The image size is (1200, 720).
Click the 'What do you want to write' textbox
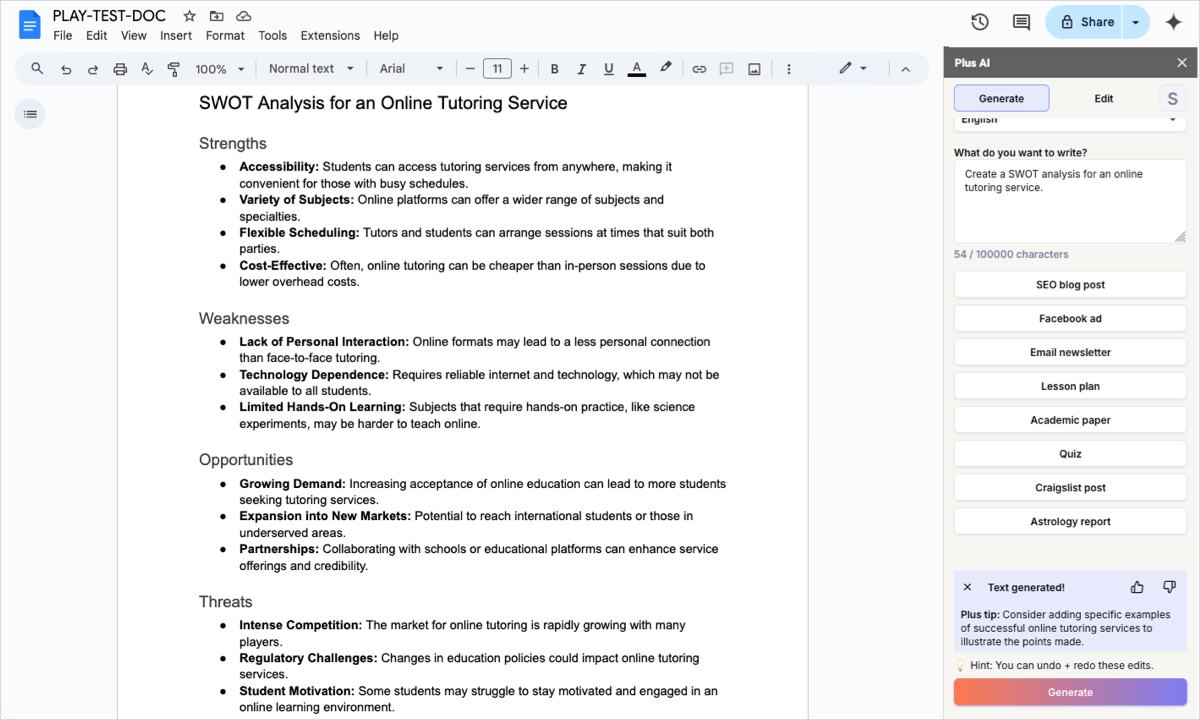[1070, 201]
